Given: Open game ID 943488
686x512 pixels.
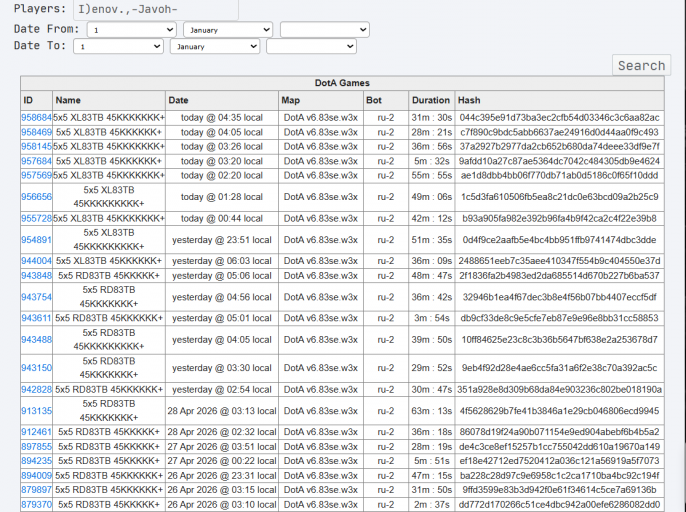Looking at the screenshot, I should 36,340.
